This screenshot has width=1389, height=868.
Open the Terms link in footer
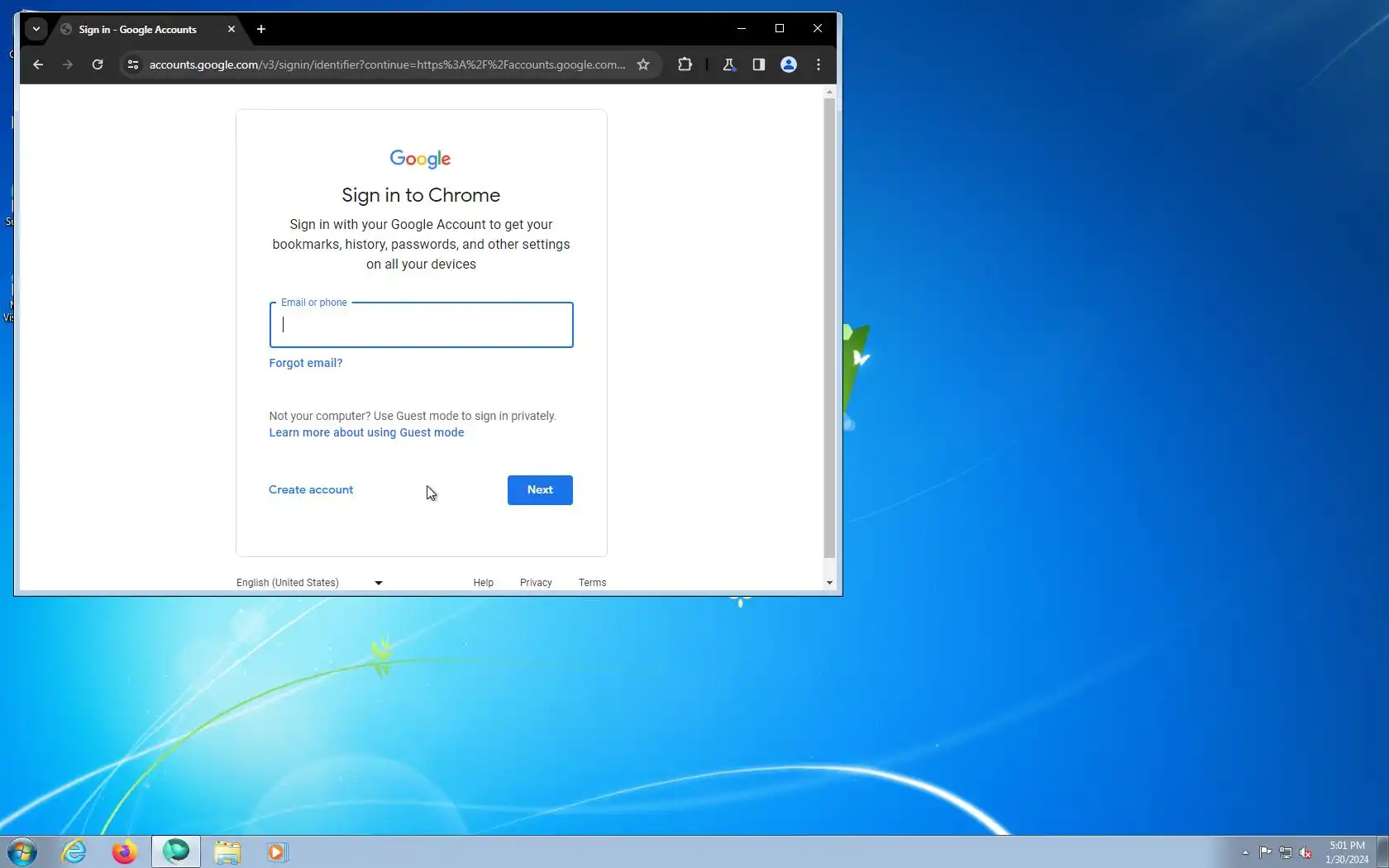pyautogui.click(x=593, y=583)
